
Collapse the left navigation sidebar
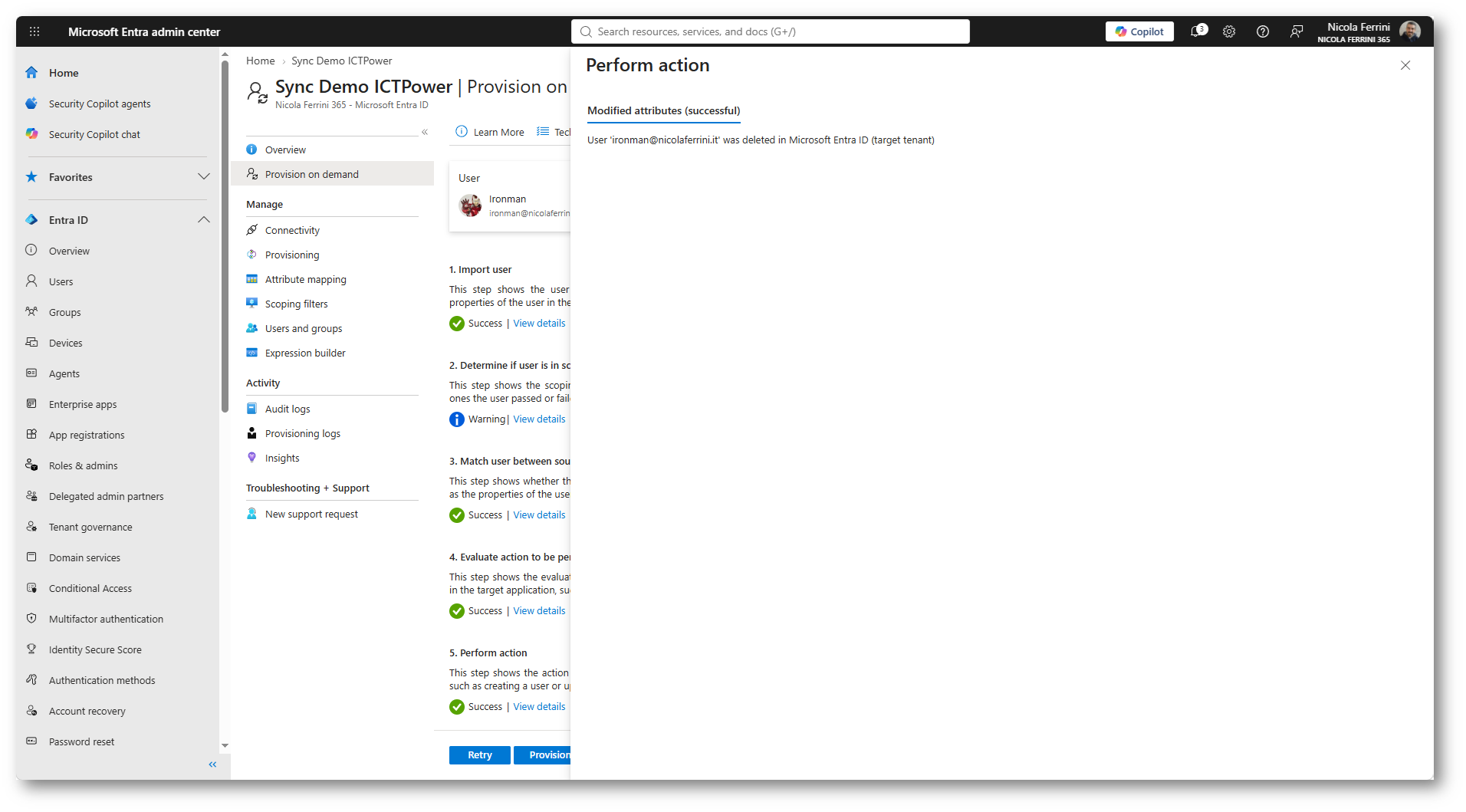[x=212, y=764]
